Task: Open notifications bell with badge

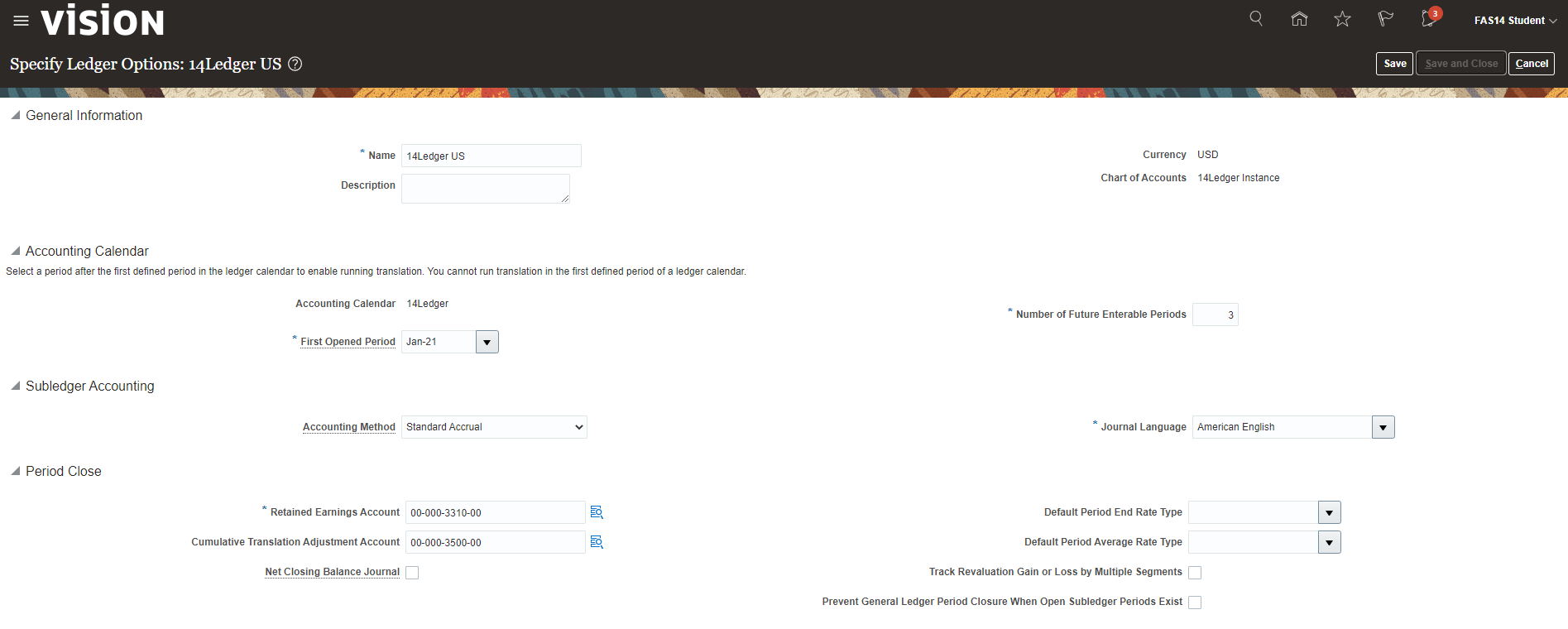Action: (x=1429, y=19)
